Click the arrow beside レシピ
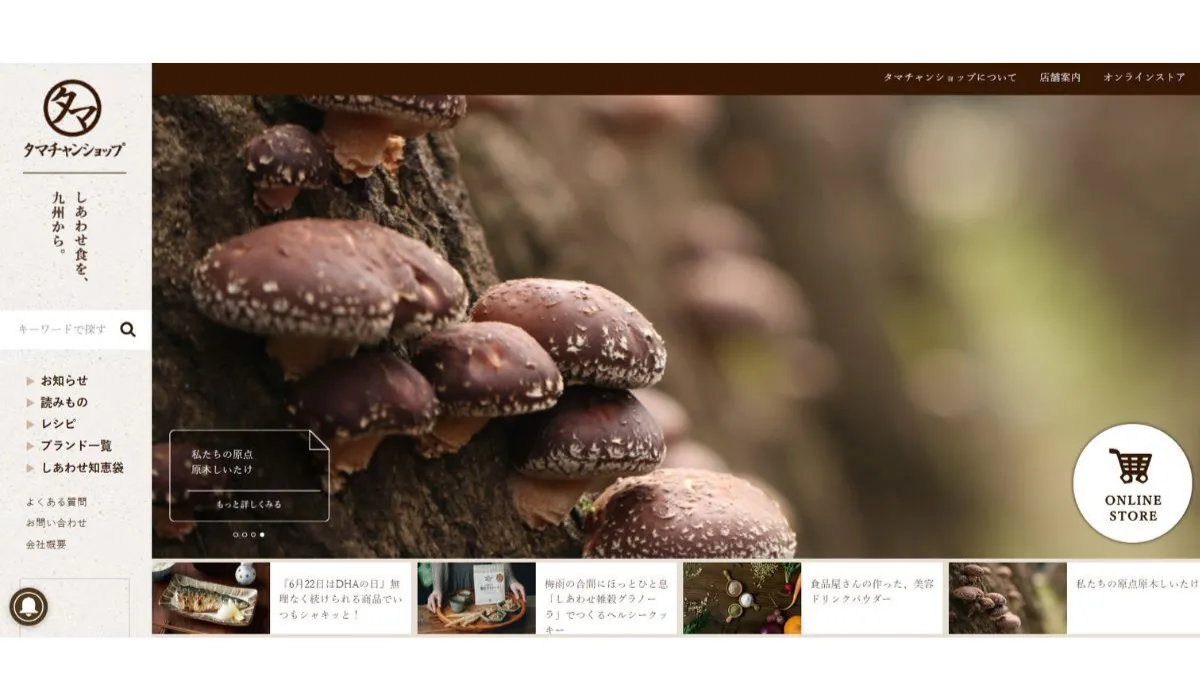The image size is (1200, 700). pos(31,424)
